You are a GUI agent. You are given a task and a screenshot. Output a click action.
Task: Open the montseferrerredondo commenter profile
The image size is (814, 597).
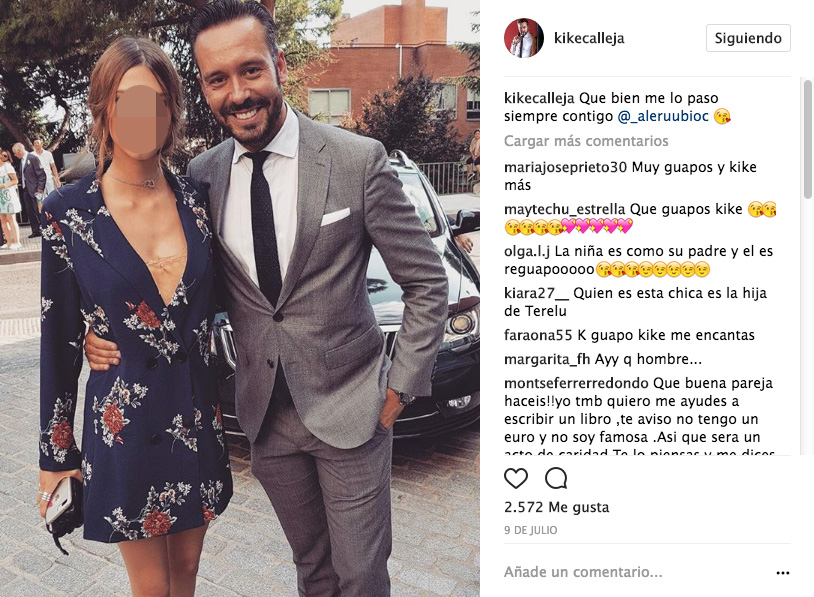coord(576,383)
